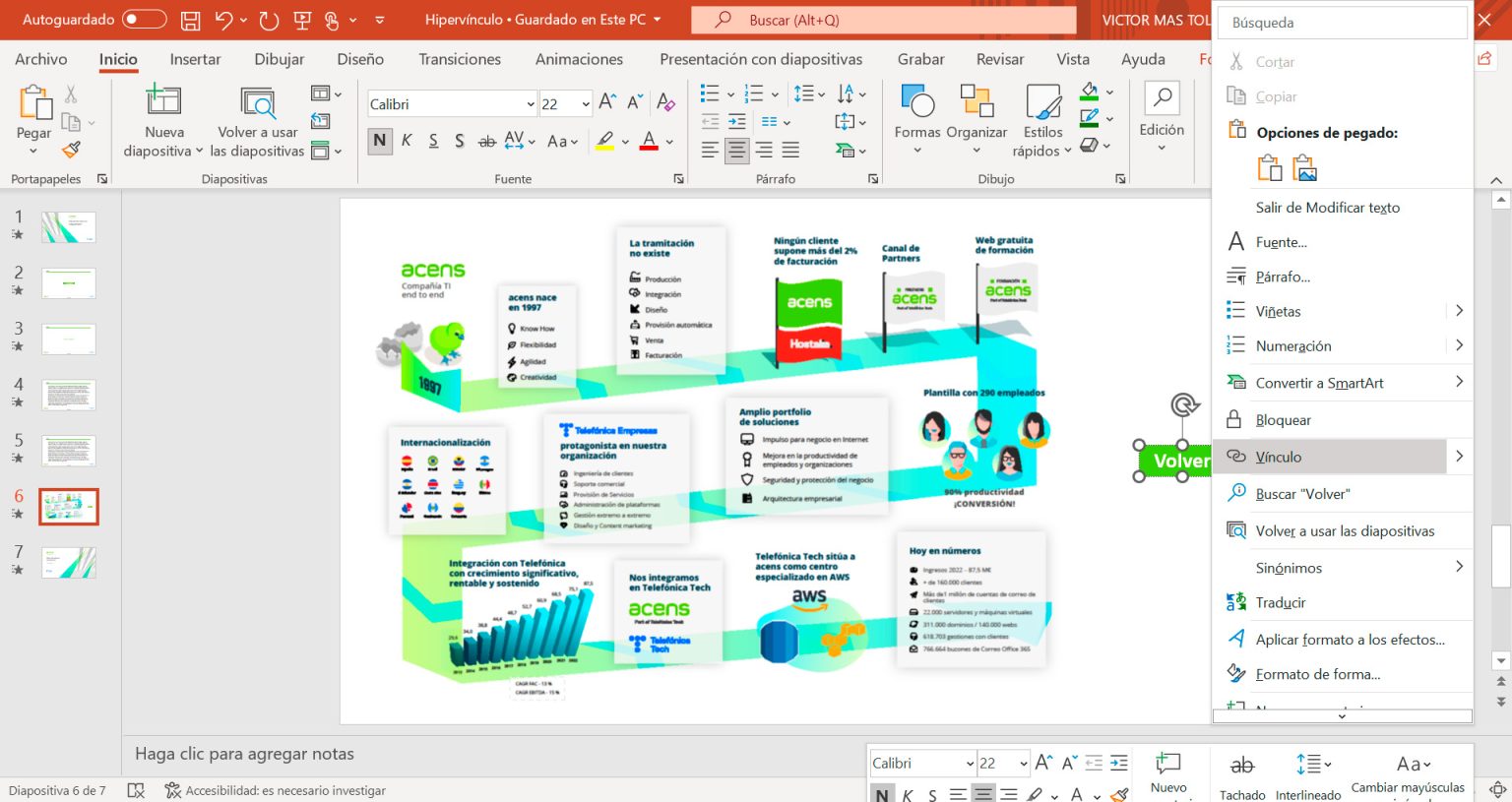Click the Undo arrow icon
Image resolution: width=1512 pixels, height=802 pixels.
pyautogui.click(x=223, y=20)
